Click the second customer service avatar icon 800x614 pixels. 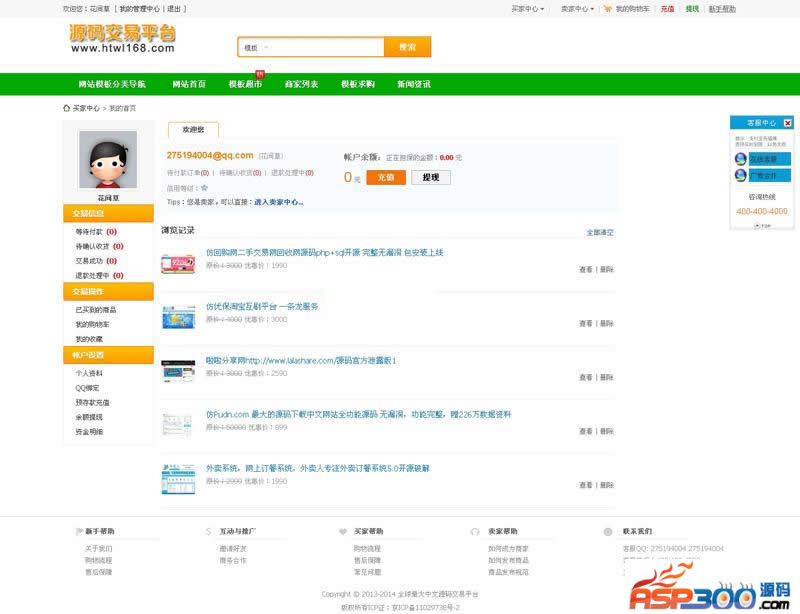740,175
